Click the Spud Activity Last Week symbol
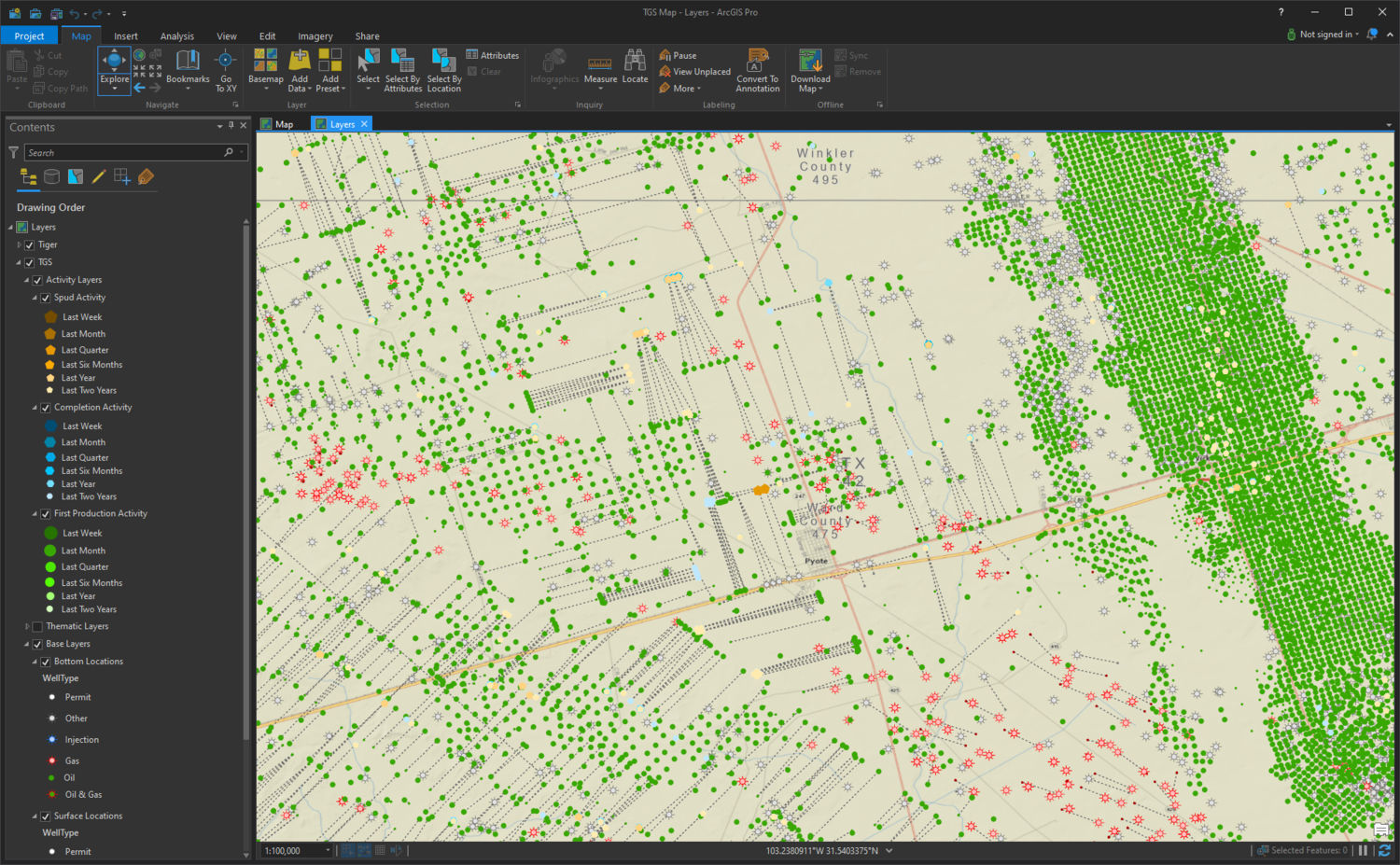The width and height of the screenshot is (1400, 865). tap(51, 317)
